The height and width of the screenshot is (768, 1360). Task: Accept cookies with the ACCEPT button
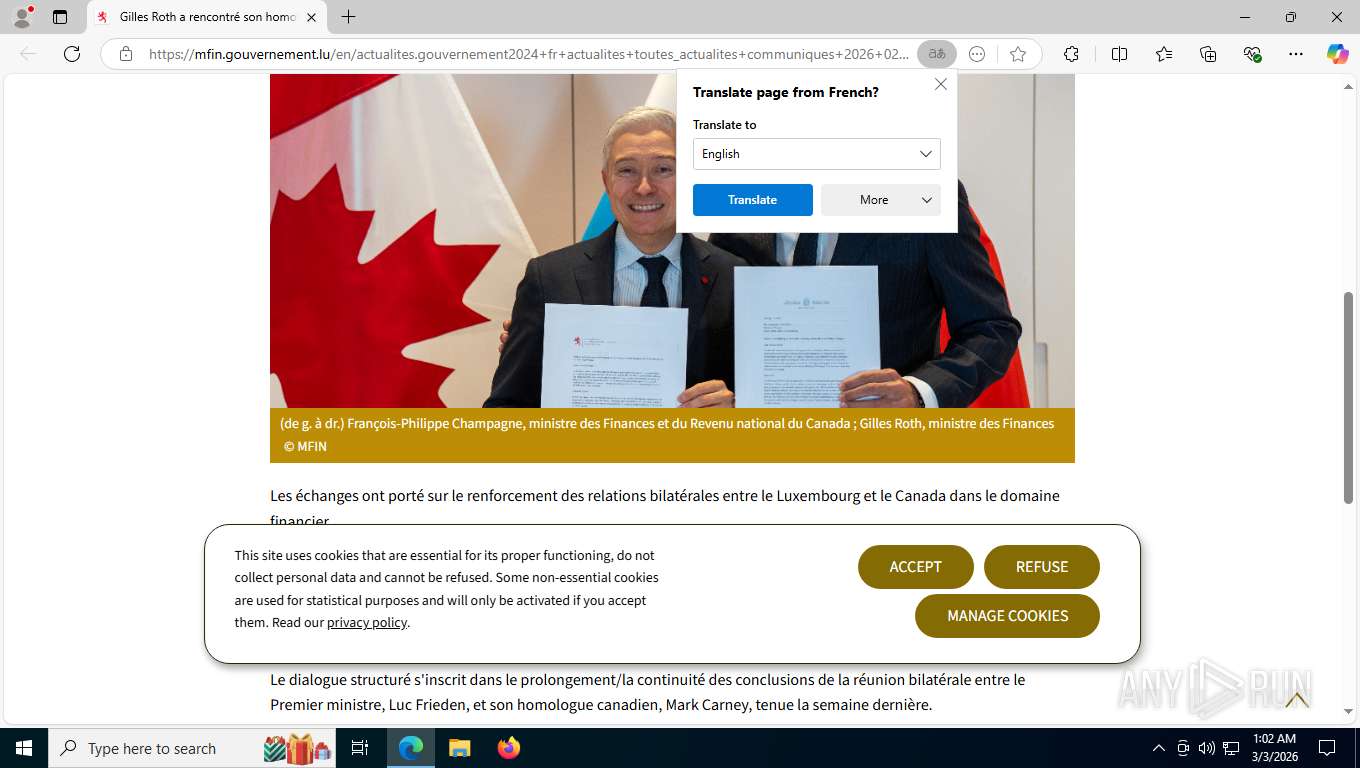coord(915,567)
